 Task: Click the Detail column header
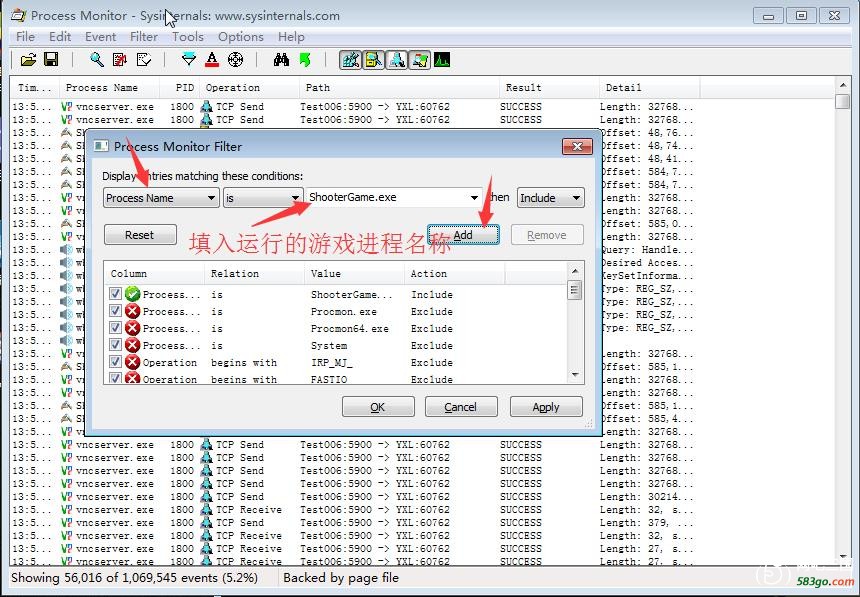[649, 88]
